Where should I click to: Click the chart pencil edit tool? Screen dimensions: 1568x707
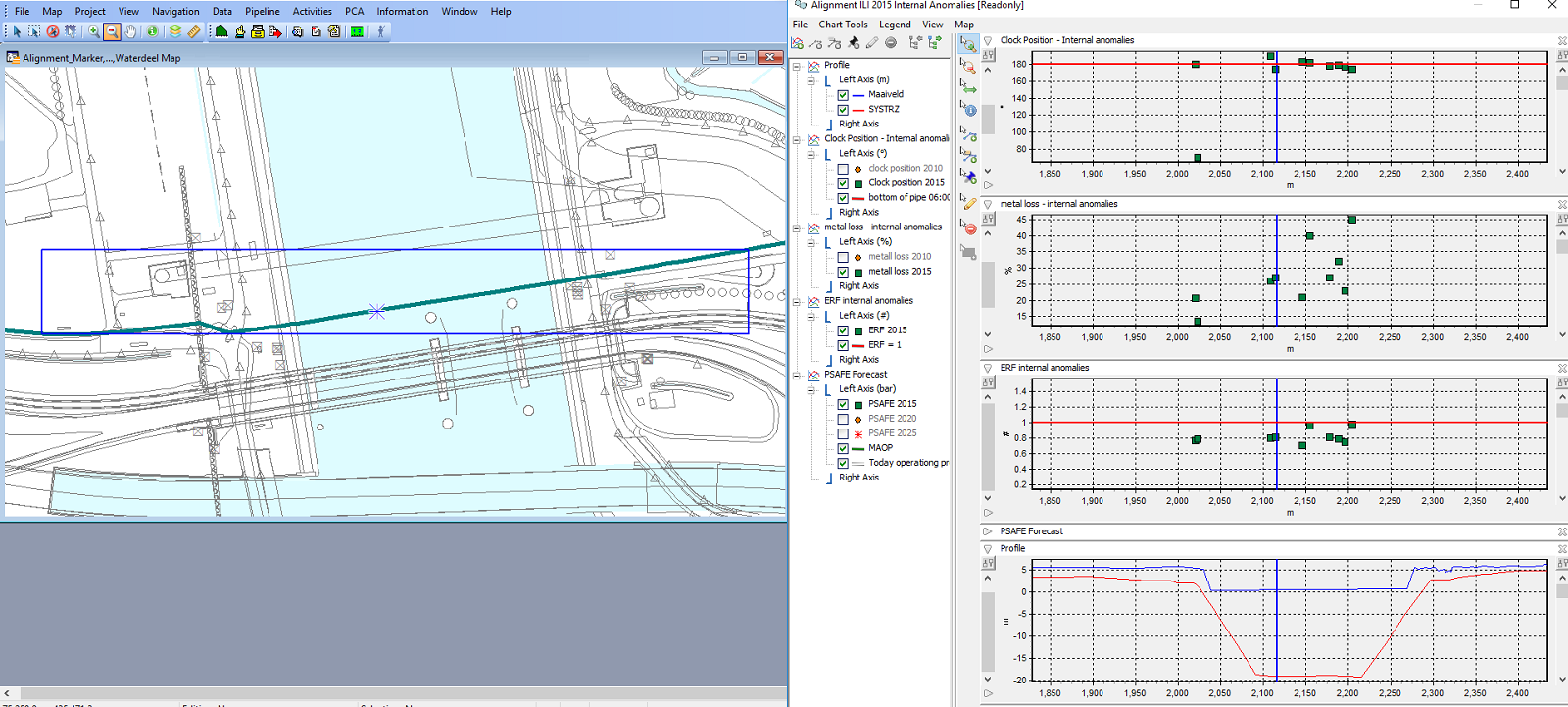pos(968,203)
